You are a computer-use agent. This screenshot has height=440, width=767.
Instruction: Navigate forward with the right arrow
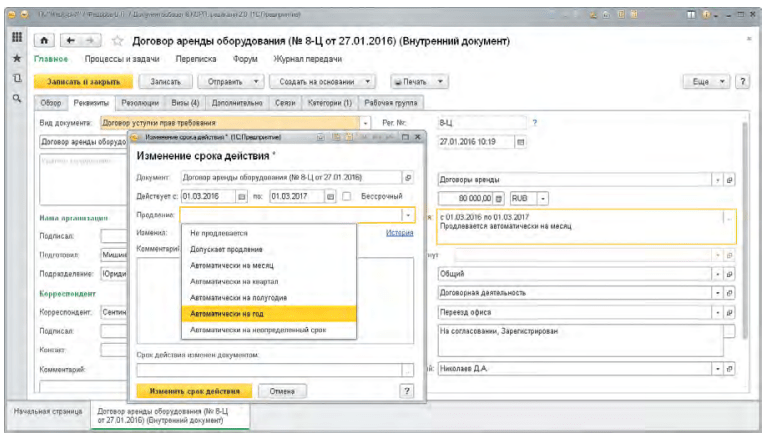90,41
